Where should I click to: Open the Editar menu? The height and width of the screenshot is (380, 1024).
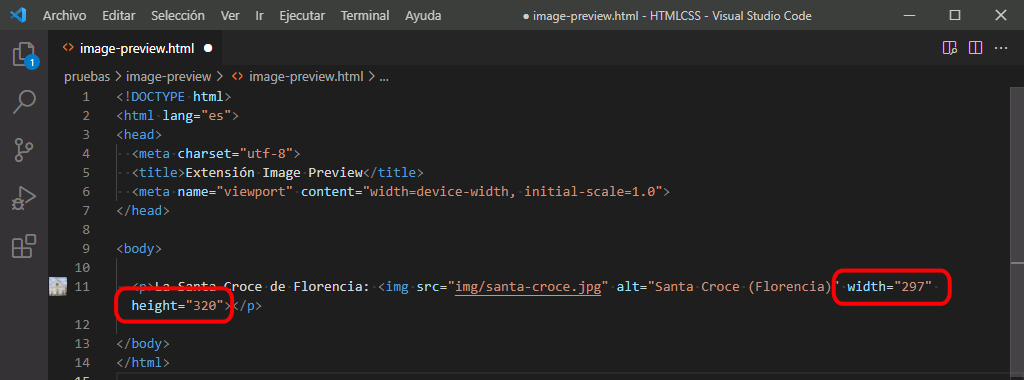[x=118, y=15]
